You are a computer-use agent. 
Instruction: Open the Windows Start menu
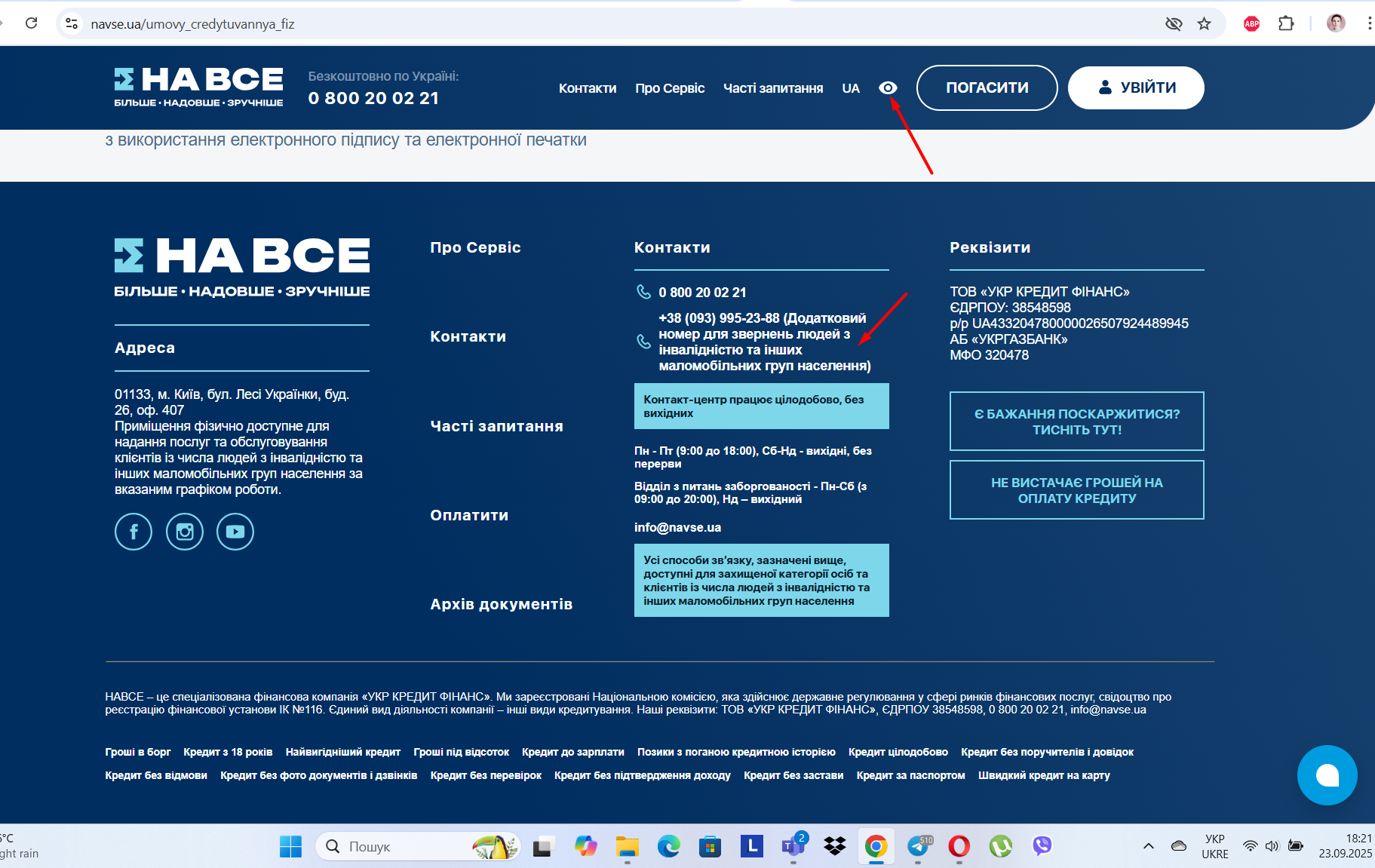pos(290,846)
